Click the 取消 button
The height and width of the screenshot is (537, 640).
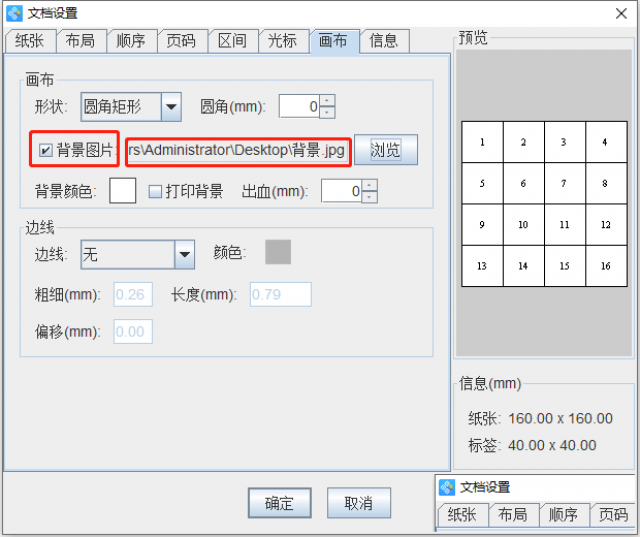(x=359, y=503)
